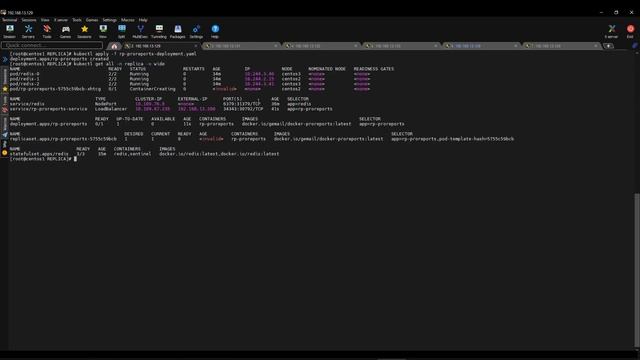Expand the sidebar with the chevron arrows
Screen dimensions: 640x360
coord(5,60)
